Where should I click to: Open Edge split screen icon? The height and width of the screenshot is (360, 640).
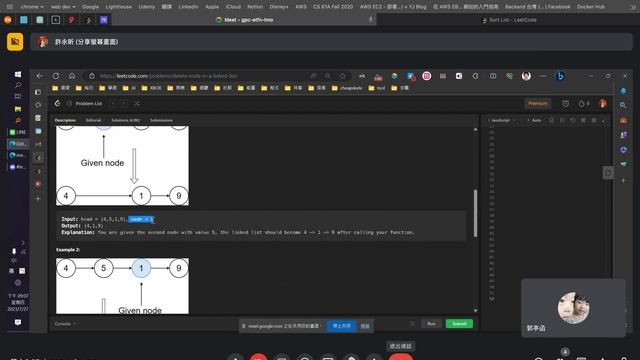[x=493, y=76]
